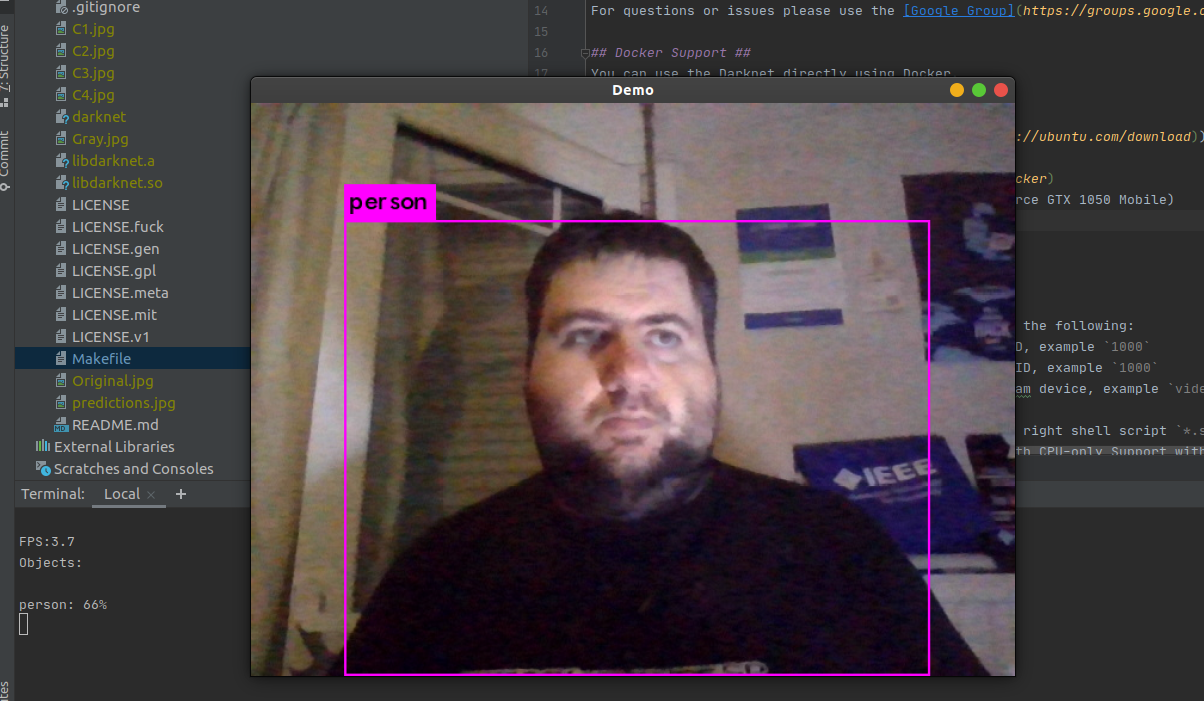The image size is (1204, 701).
Task: Close the Demo window (red button)
Action: (1001, 90)
